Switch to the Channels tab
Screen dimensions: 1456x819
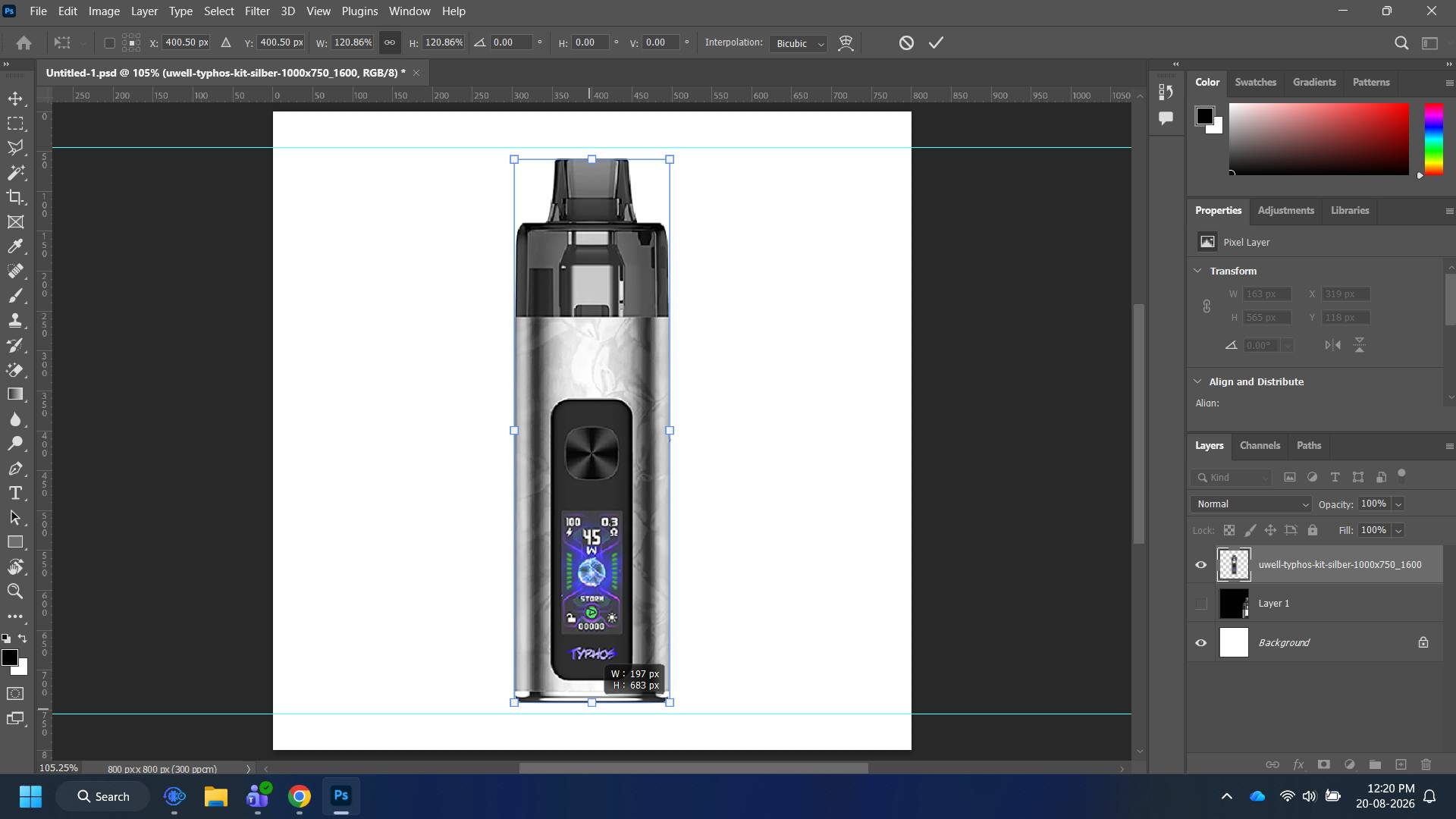coord(1260,446)
